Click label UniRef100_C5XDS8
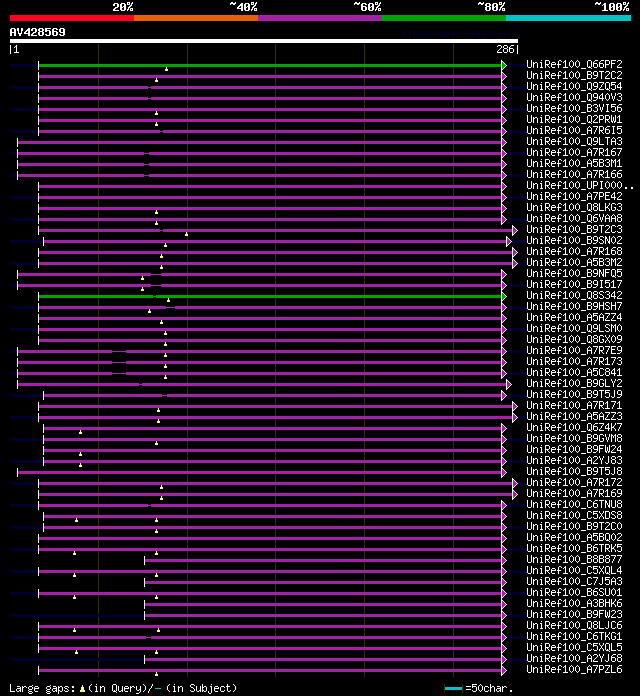 (574, 515)
